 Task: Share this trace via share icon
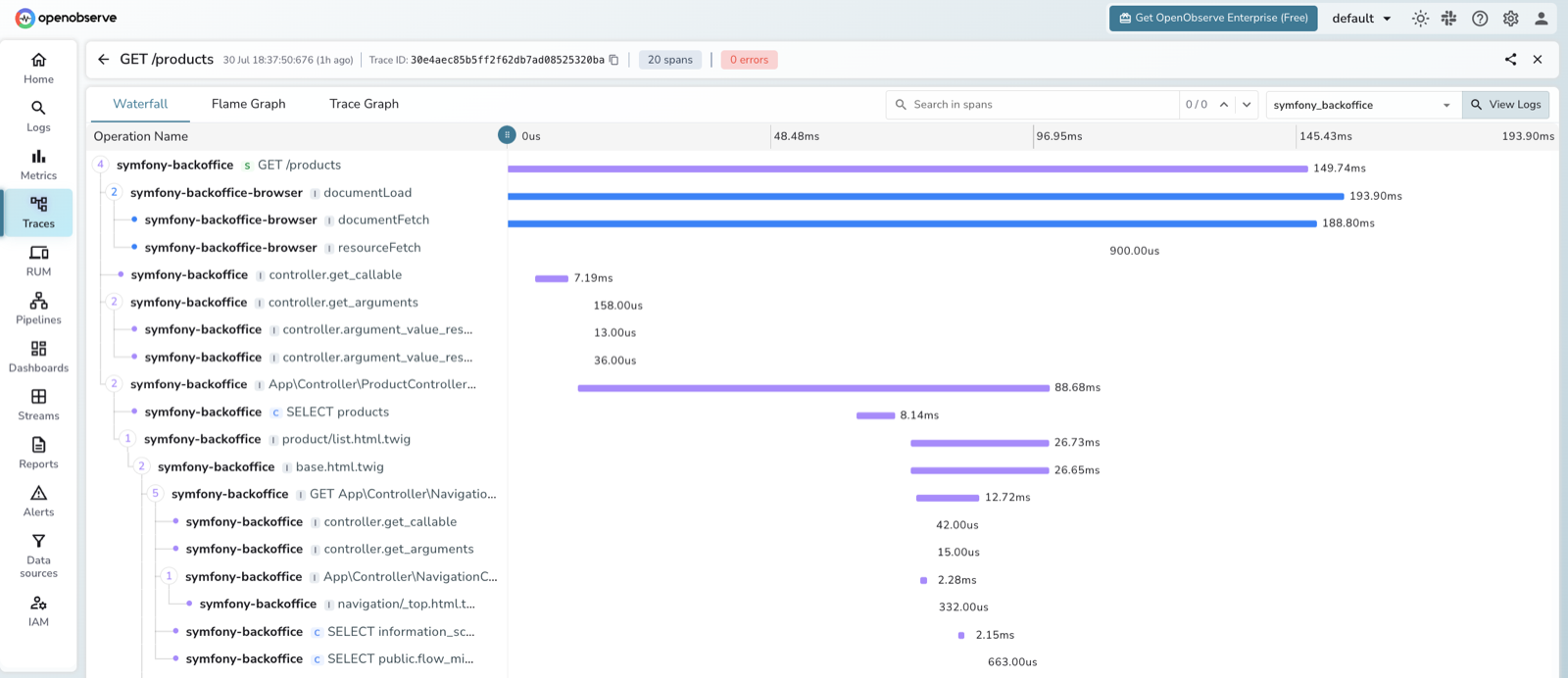(x=1510, y=60)
